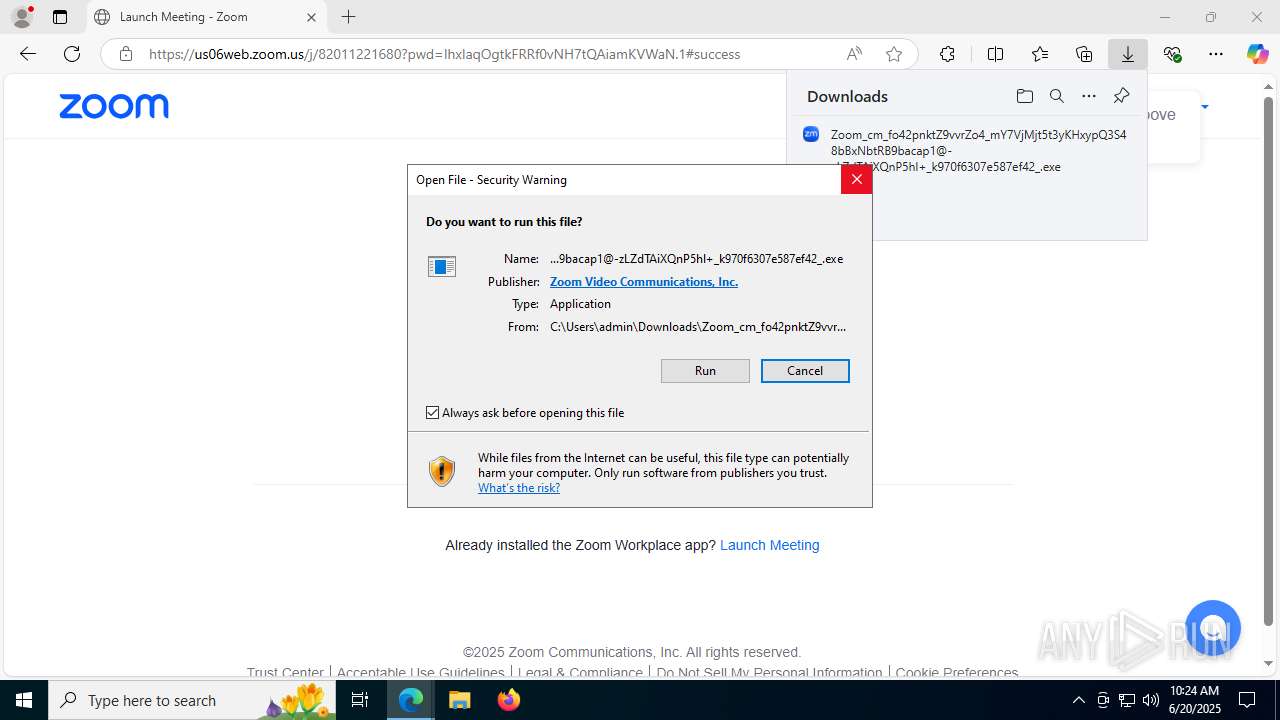Open the What's the risk link
The height and width of the screenshot is (720, 1280).
click(519, 488)
